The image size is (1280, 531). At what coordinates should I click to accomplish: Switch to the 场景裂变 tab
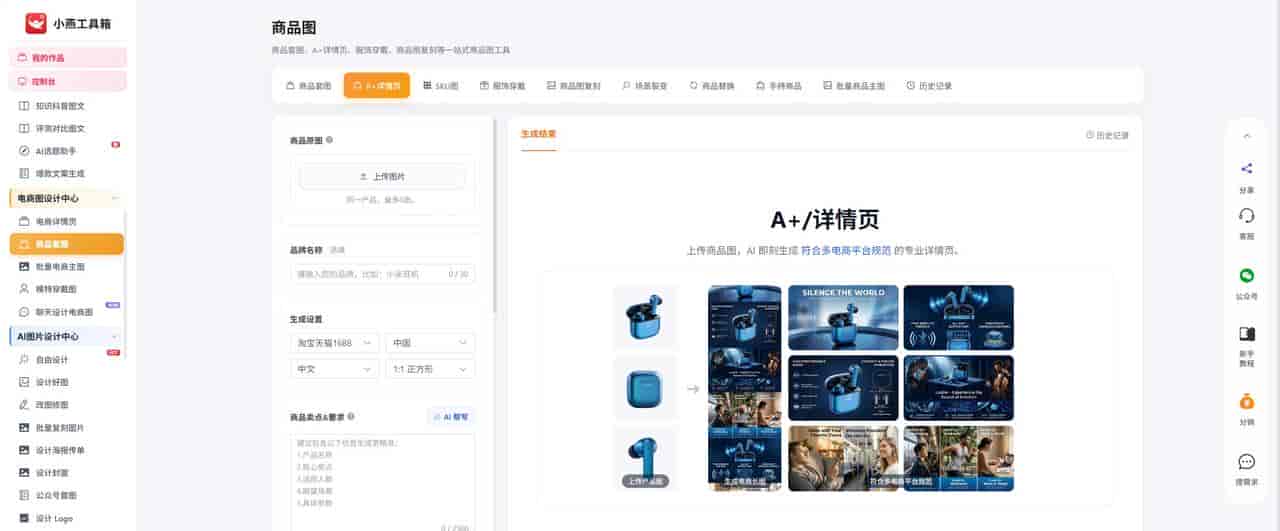pos(644,86)
